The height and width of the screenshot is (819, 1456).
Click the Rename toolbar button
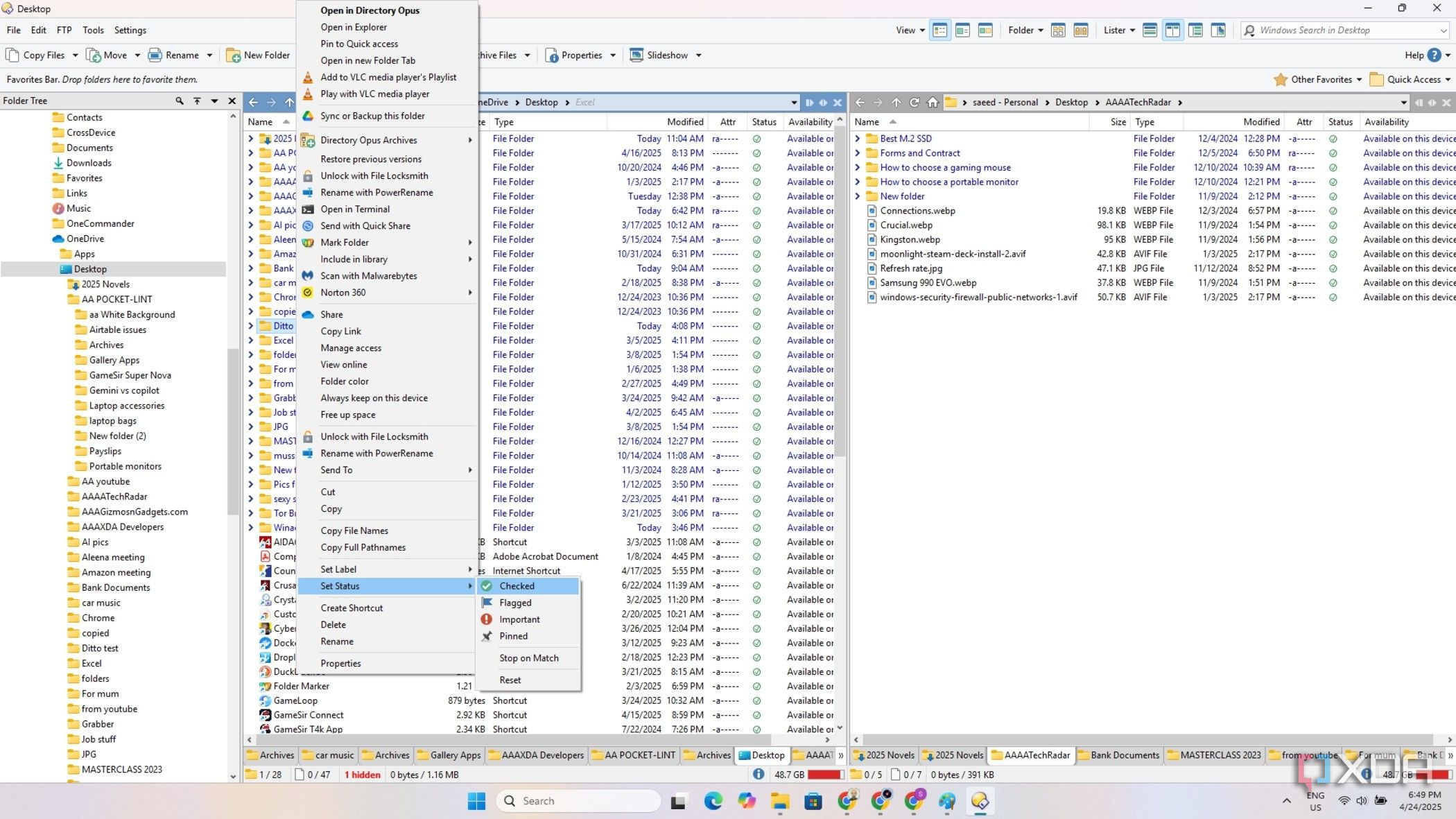point(174,55)
